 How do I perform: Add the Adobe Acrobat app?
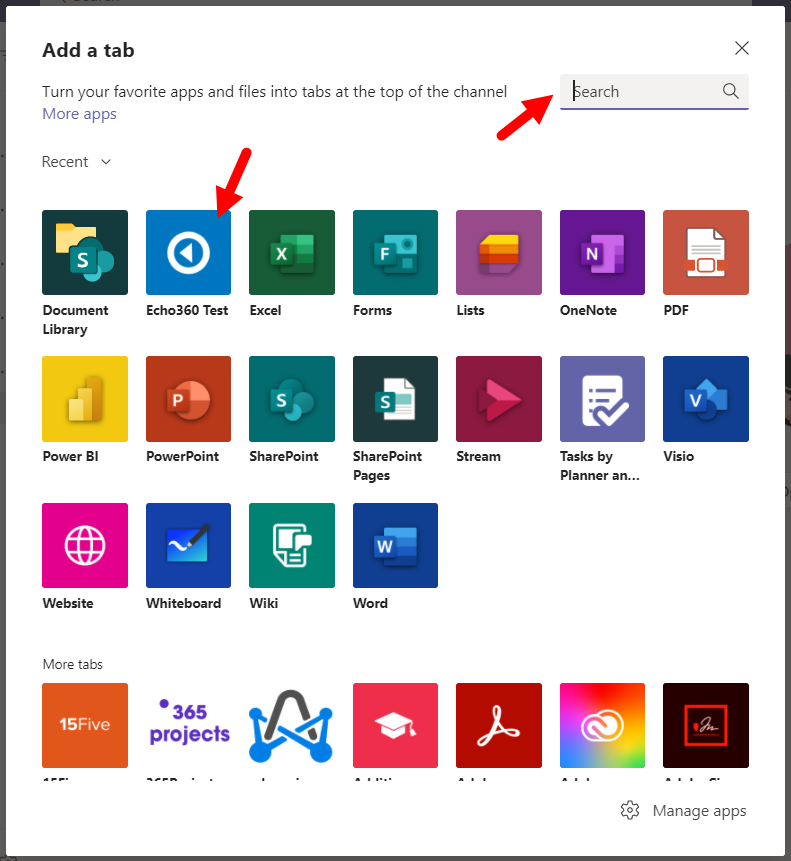point(498,725)
